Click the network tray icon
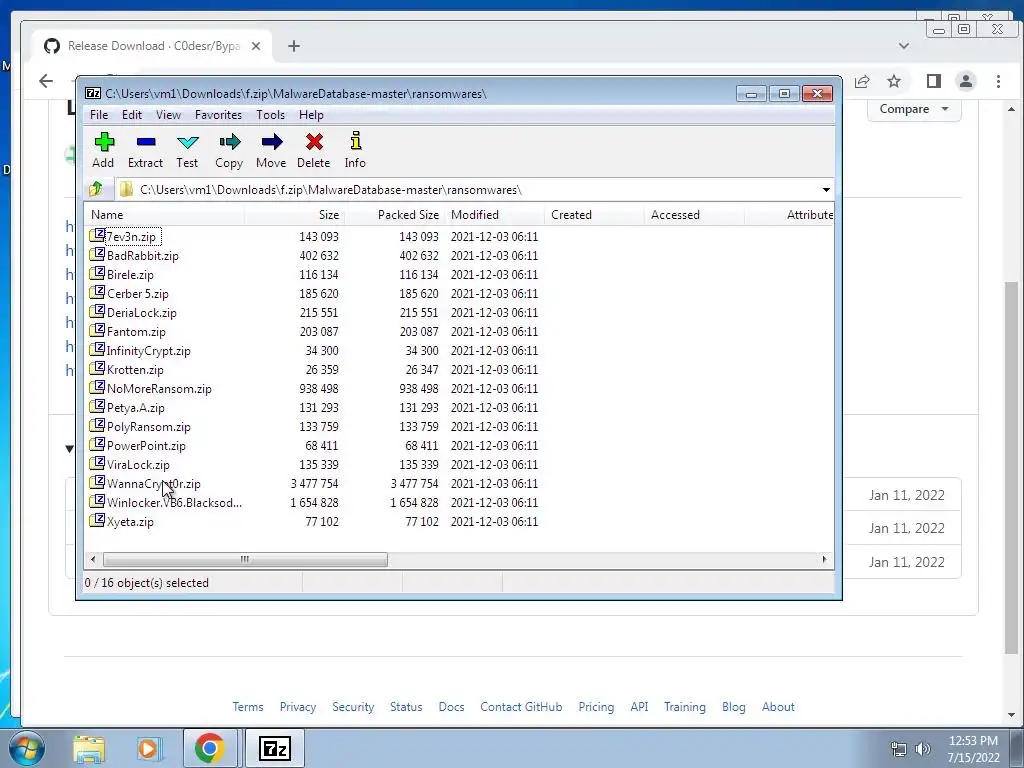The image size is (1024, 768). coord(899,749)
